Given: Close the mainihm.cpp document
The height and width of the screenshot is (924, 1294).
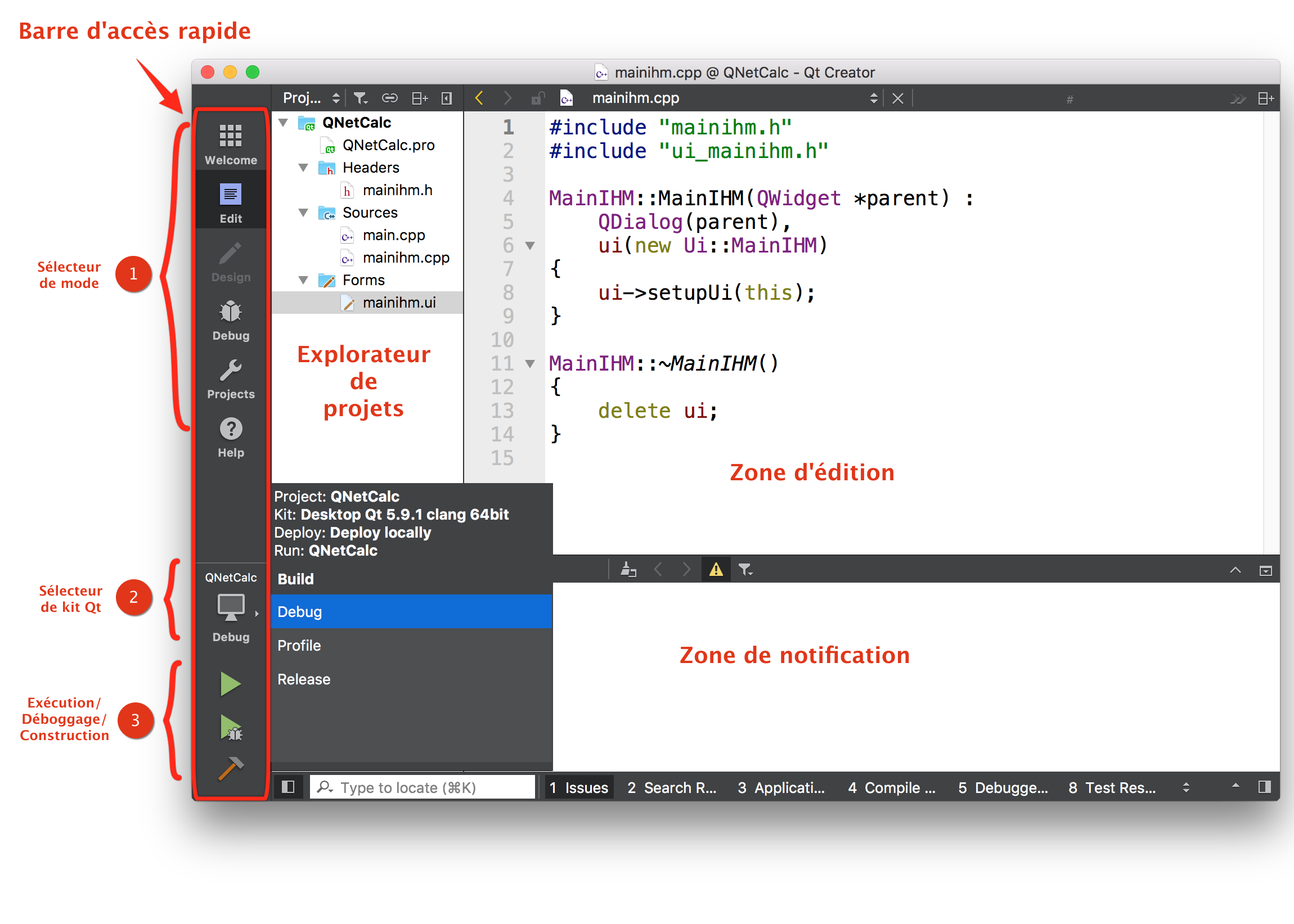Looking at the screenshot, I should [897, 98].
